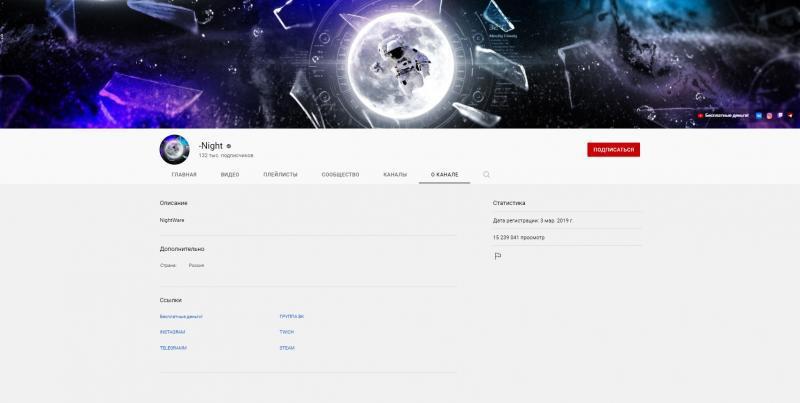Open the TWICH link
800x403 pixels.
click(x=287, y=332)
